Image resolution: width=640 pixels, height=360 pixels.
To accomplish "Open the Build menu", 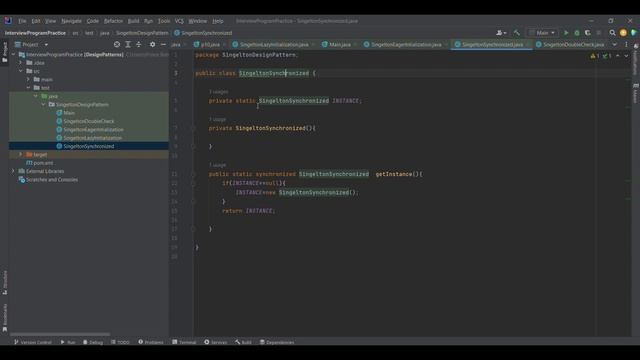I will point(133,21).
